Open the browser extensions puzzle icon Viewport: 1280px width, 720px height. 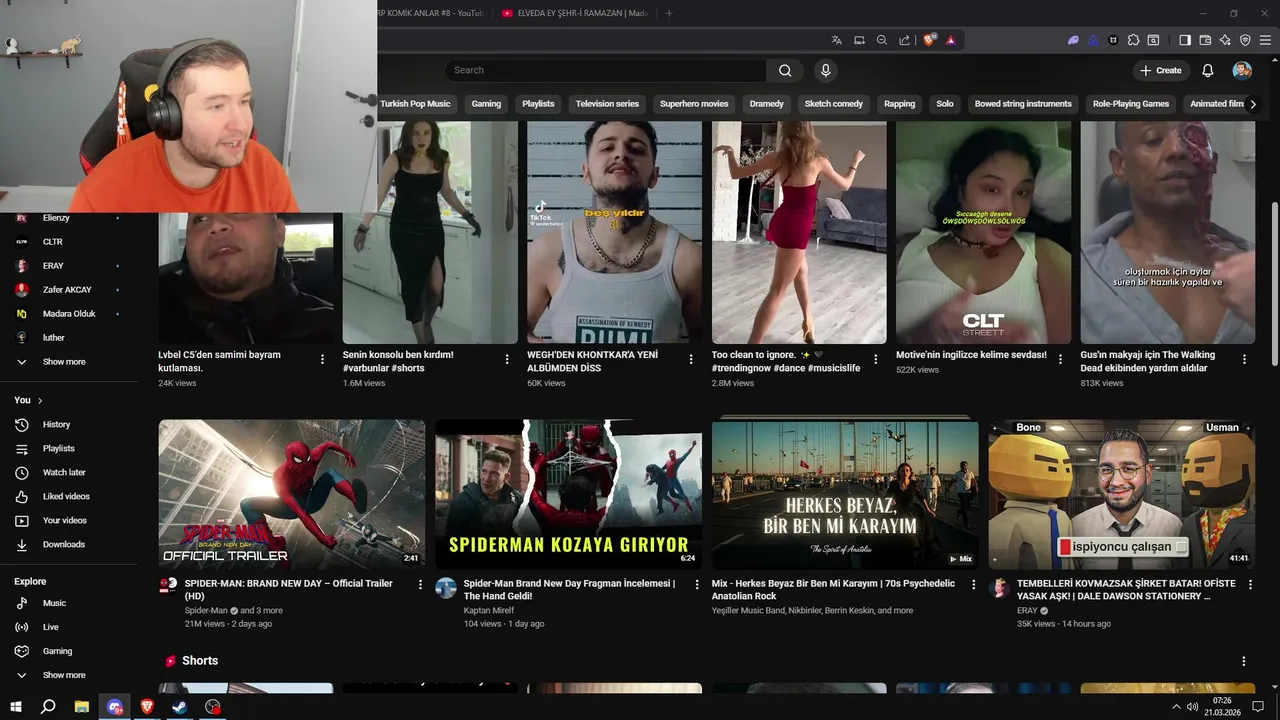(1133, 40)
